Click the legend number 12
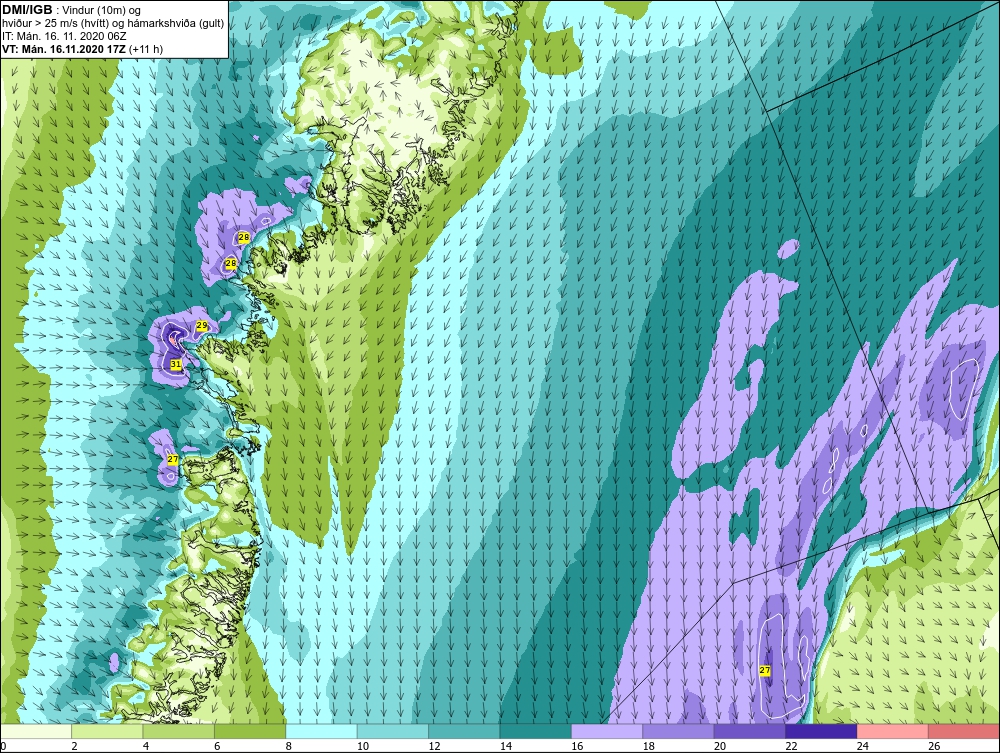 pos(434,746)
